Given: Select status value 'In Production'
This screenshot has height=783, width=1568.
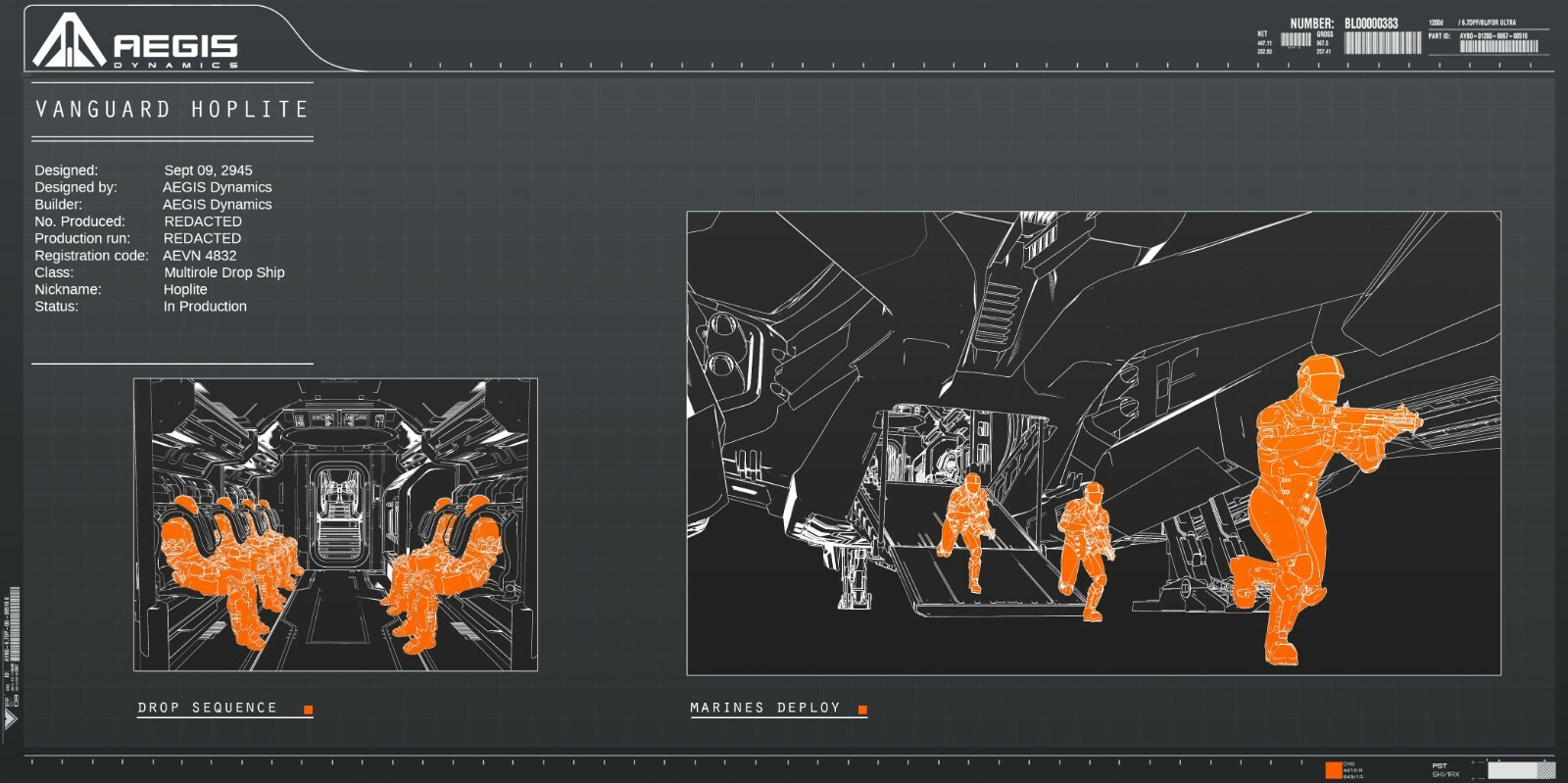Looking at the screenshot, I should pos(205,306).
